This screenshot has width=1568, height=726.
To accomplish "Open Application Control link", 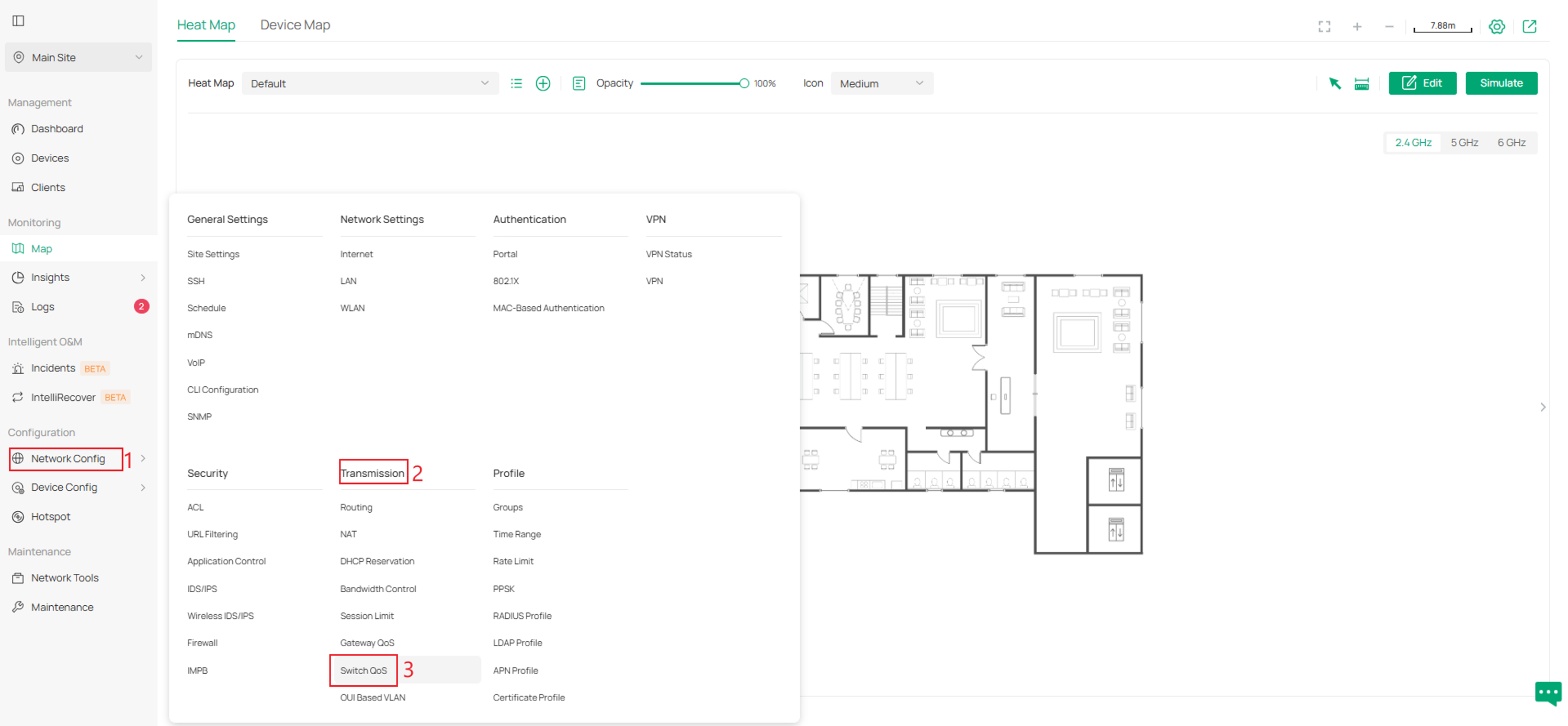I will point(226,562).
